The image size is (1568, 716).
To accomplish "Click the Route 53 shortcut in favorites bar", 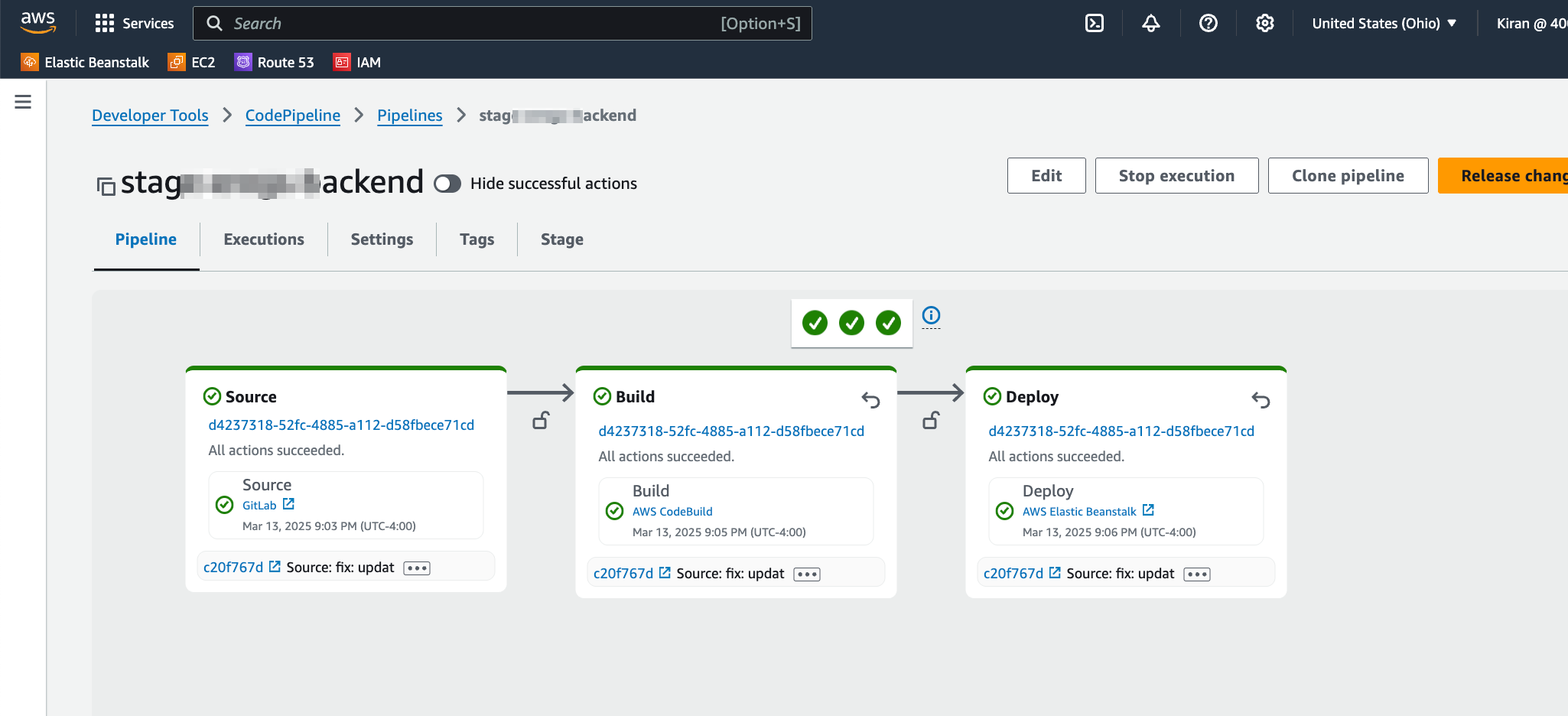I will (274, 62).
